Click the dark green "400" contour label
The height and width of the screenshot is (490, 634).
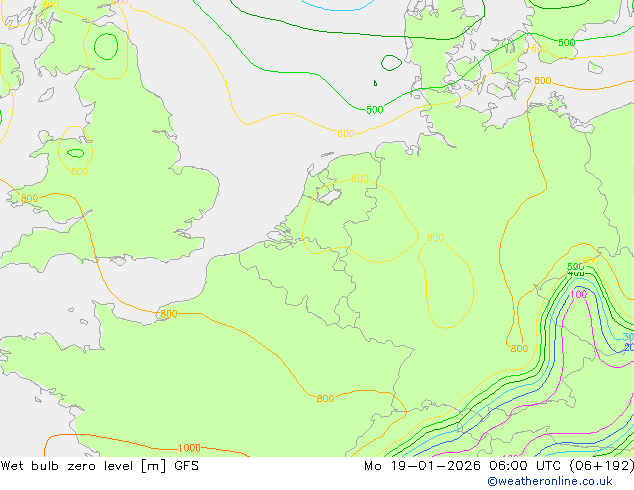pos(576,274)
